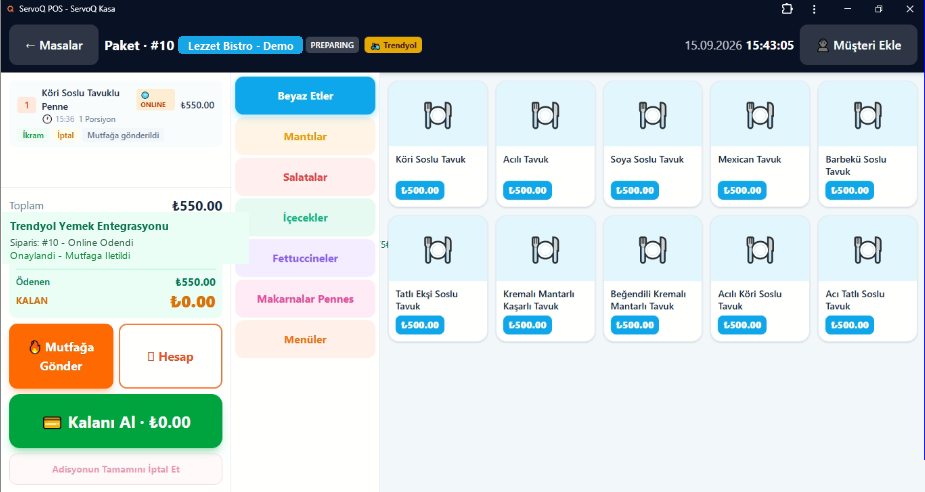Click the Köri Soslu Tavuklu Penne order line

coord(116,114)
